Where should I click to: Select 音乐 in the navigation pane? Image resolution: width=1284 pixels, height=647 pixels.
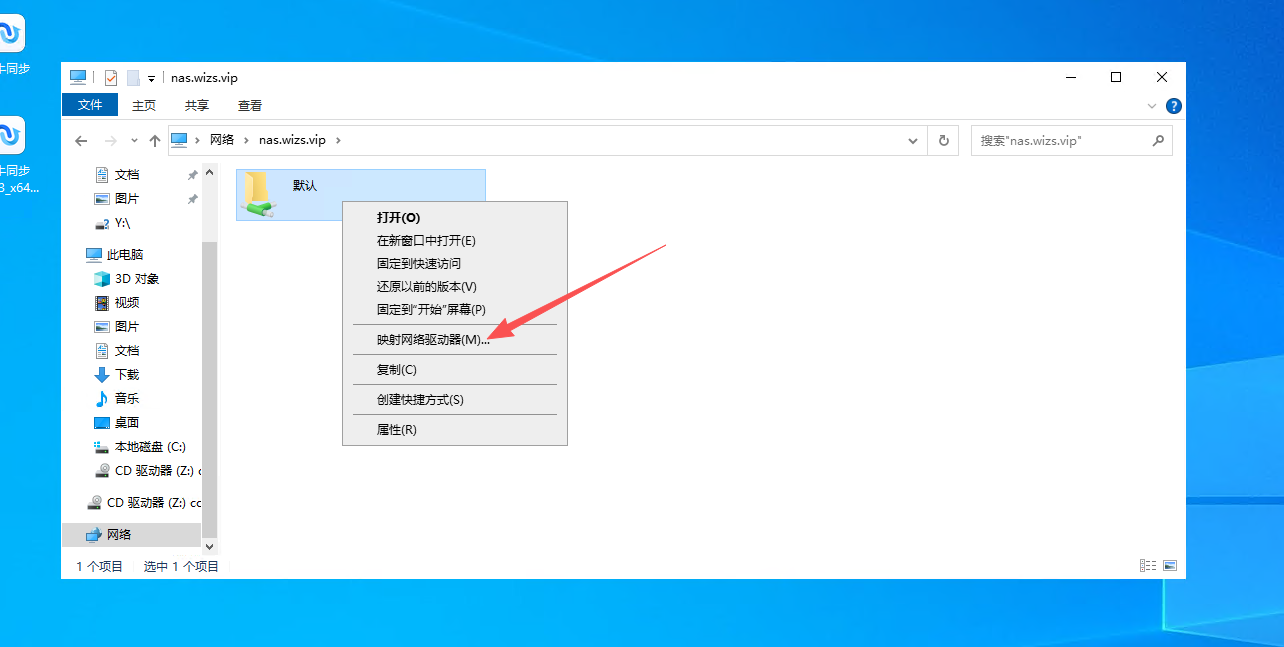pos(127,399)
